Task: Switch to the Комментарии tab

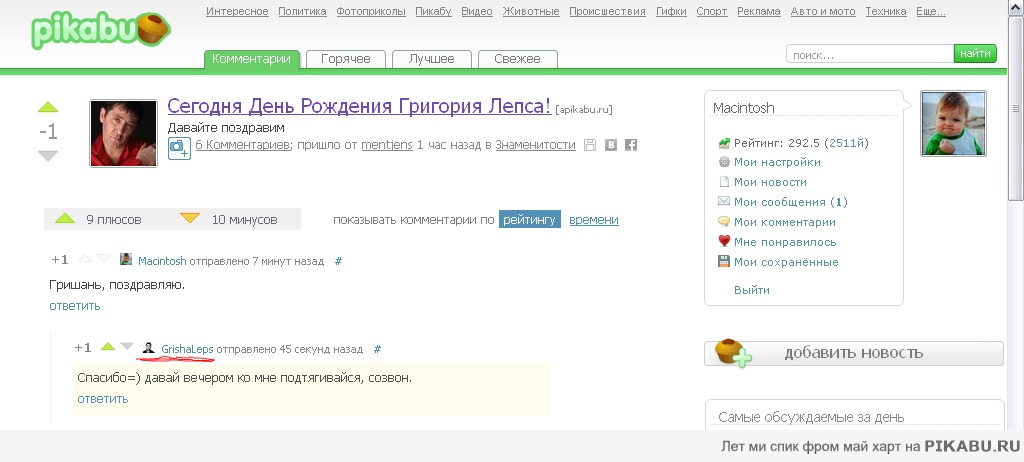Action: click(251, 59)
